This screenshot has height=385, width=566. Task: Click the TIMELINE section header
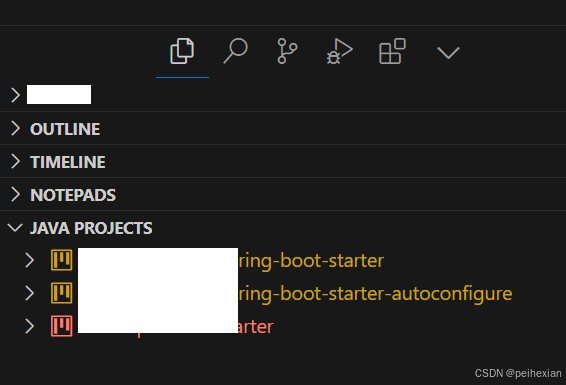[x=283, y=161]
